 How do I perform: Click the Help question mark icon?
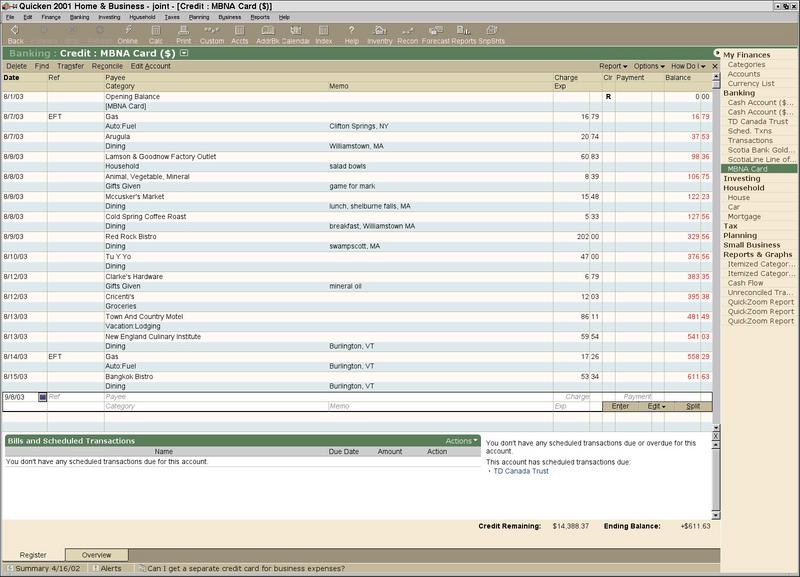(x=352, y=34)
